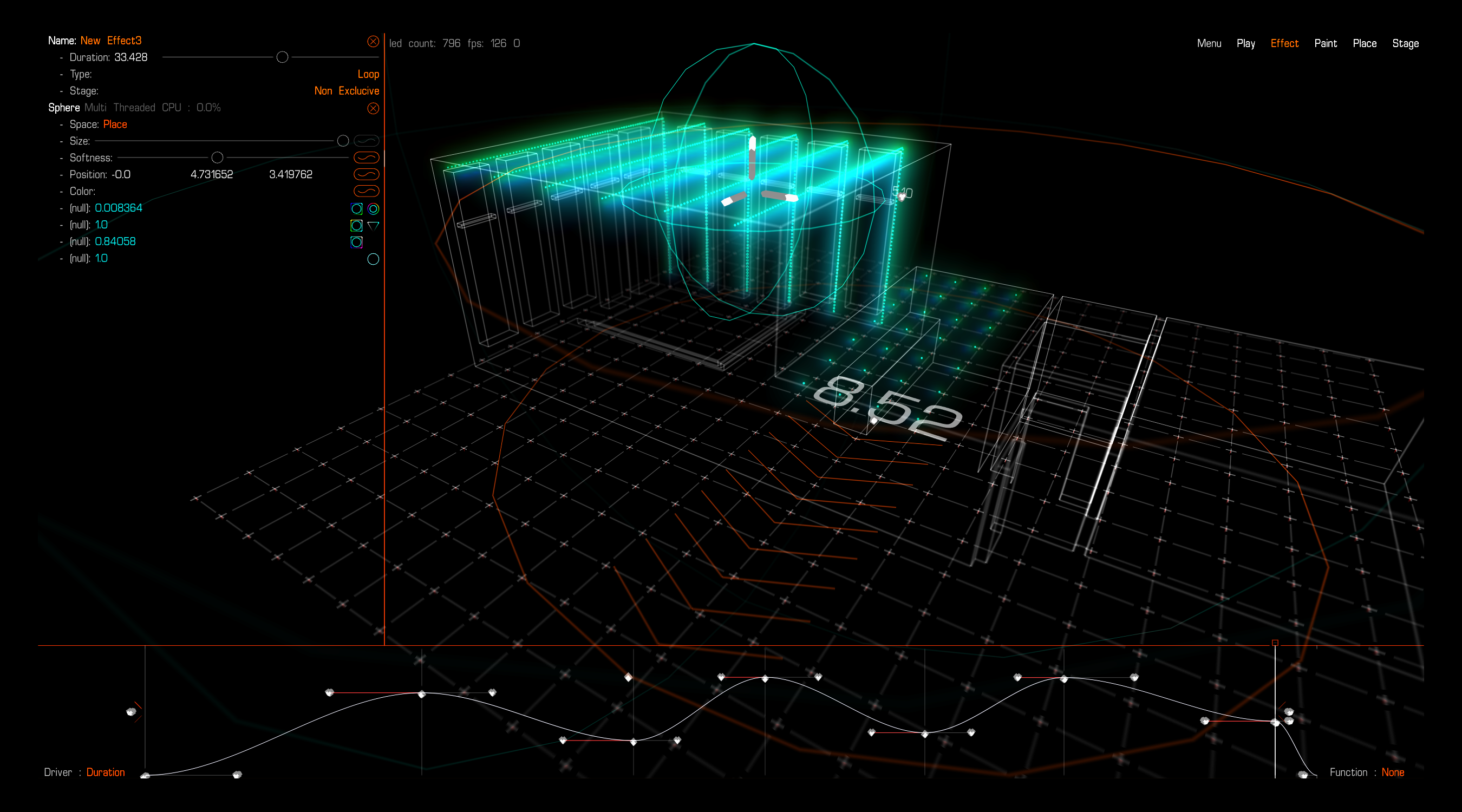Select the tangent handle right of the start keyframe
Image resolution: width=1462 pixels, height=812 pixels.
237,775
